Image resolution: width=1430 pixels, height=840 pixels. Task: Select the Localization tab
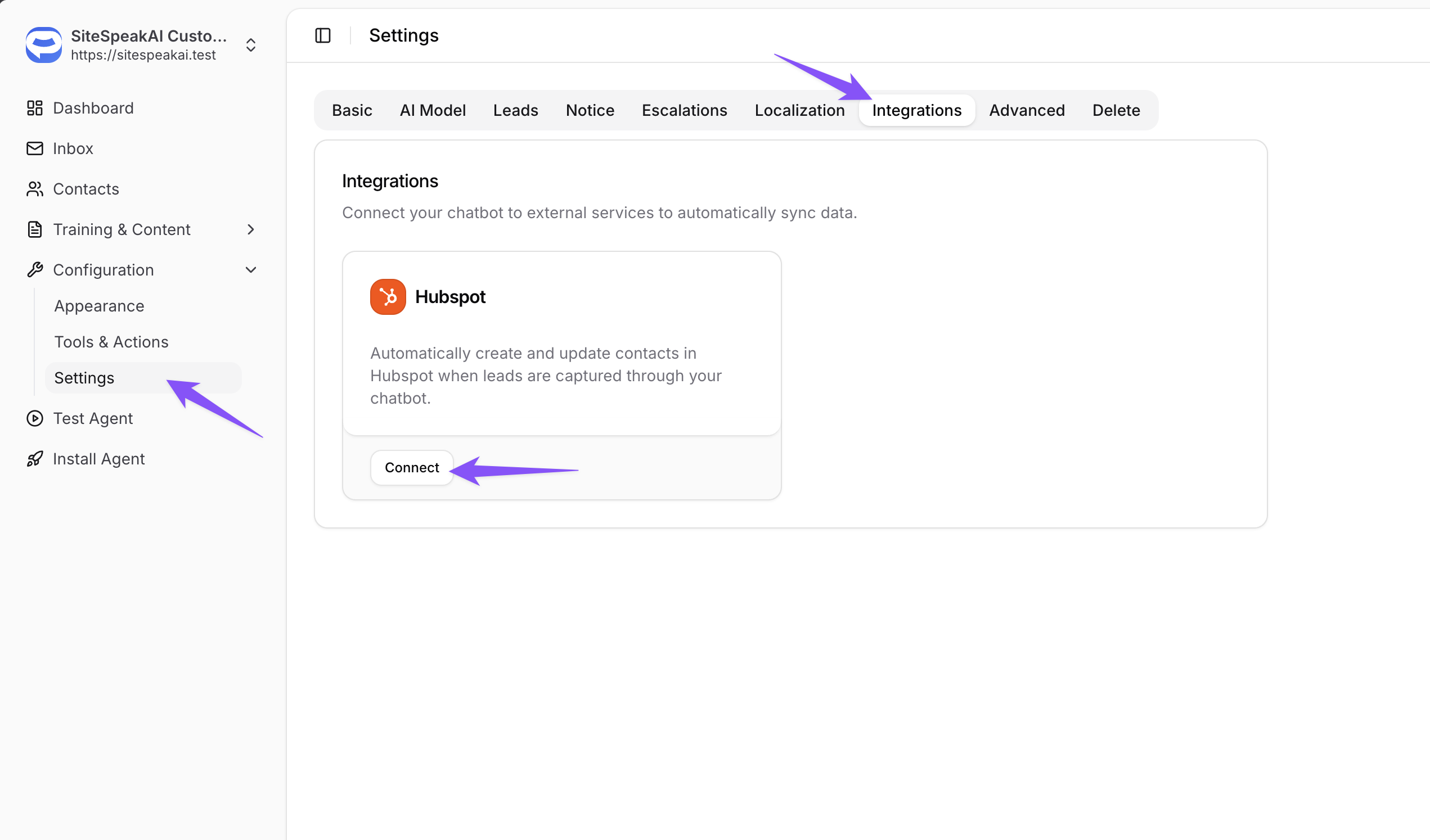coord(799,110)
